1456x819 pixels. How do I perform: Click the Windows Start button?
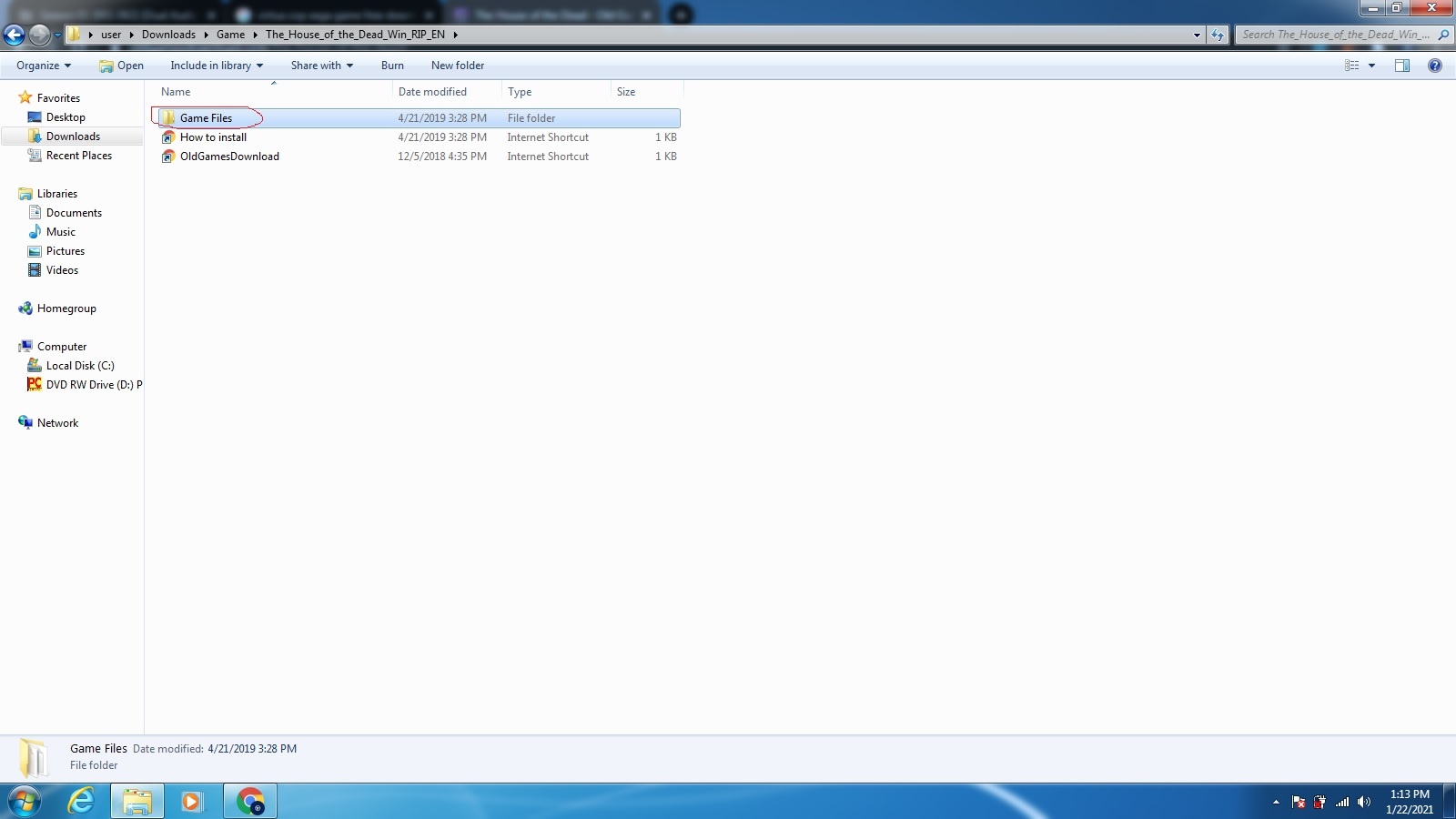click(25, 802)
